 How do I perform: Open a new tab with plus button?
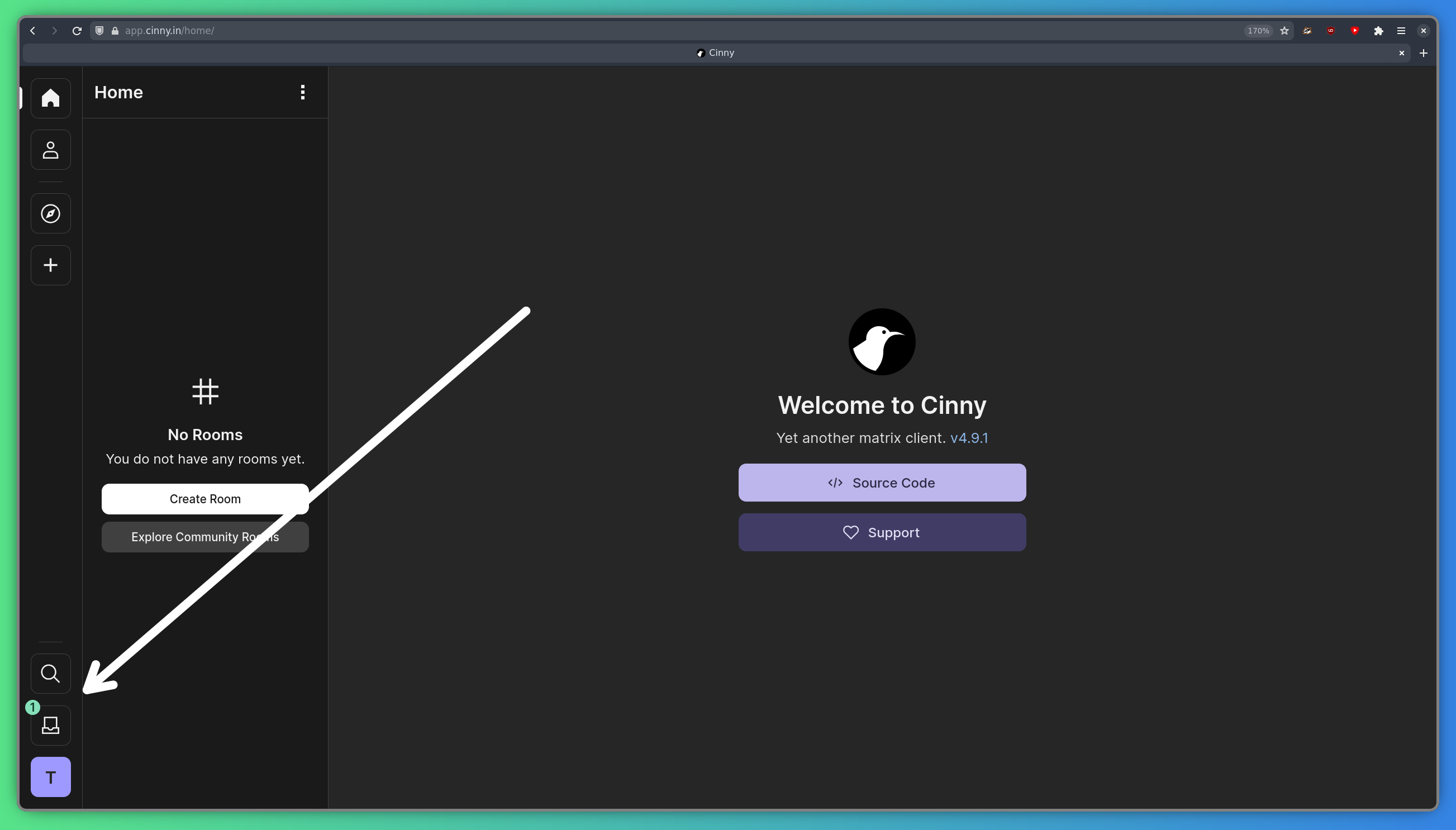pos(1424,53)
